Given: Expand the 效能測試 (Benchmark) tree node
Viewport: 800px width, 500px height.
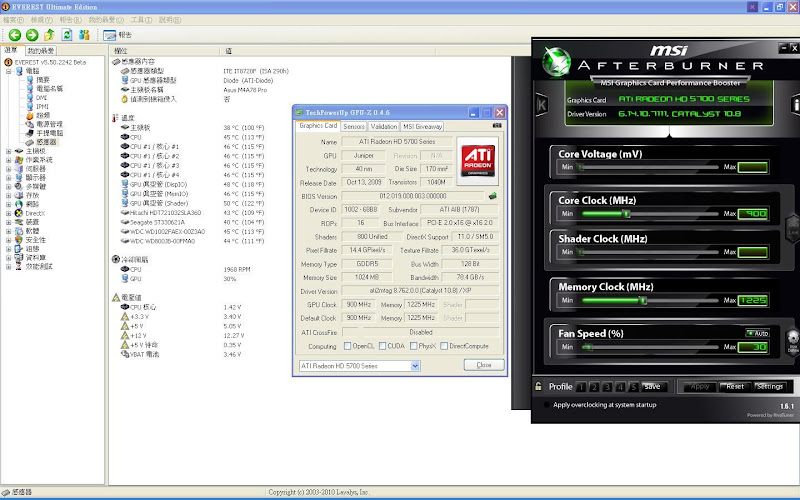Looking at the screenshot, I should coord(9,266).
